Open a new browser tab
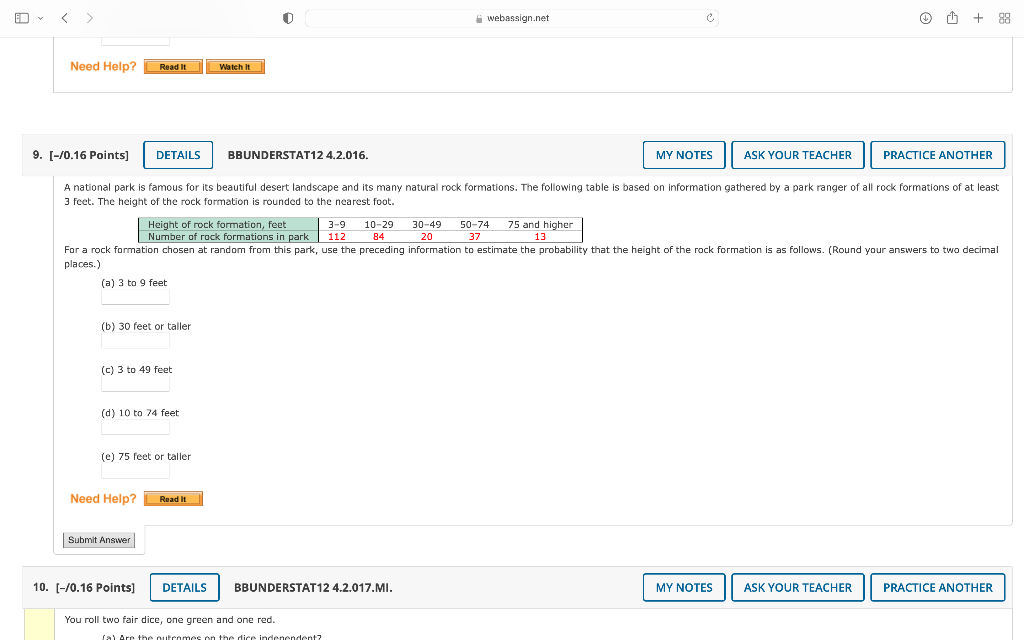The height and width of the screenshot is (640, 1024). (x=978, y=17)
